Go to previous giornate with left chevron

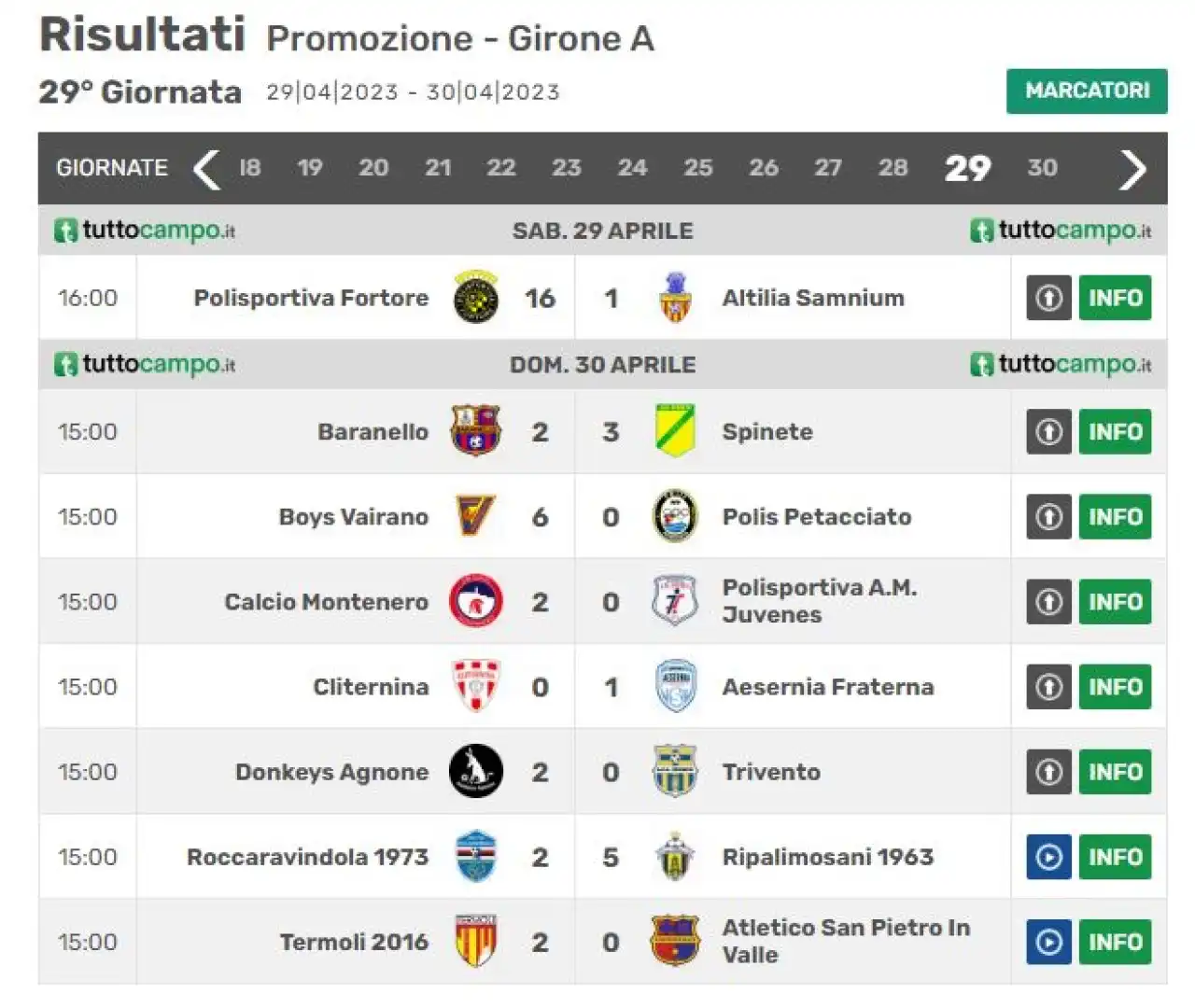point(205,169)
